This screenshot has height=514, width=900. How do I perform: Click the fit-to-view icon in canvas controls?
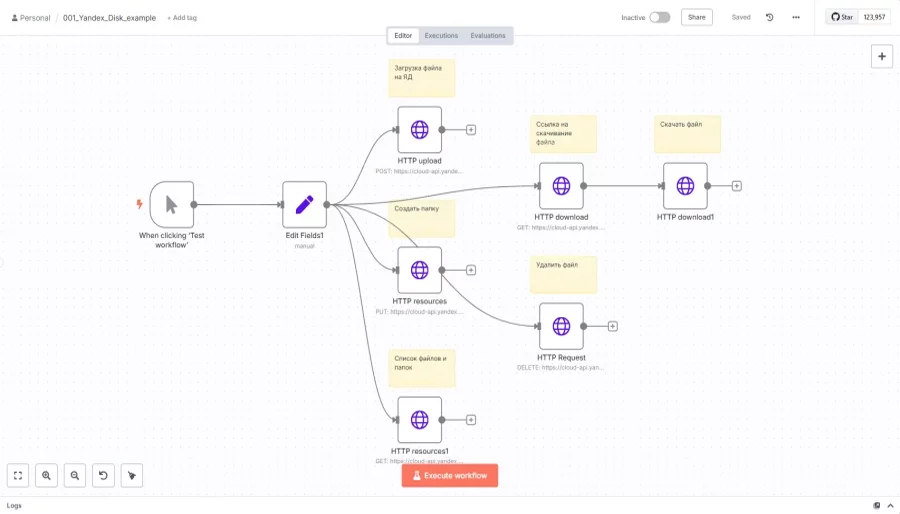tap(18, 476)
